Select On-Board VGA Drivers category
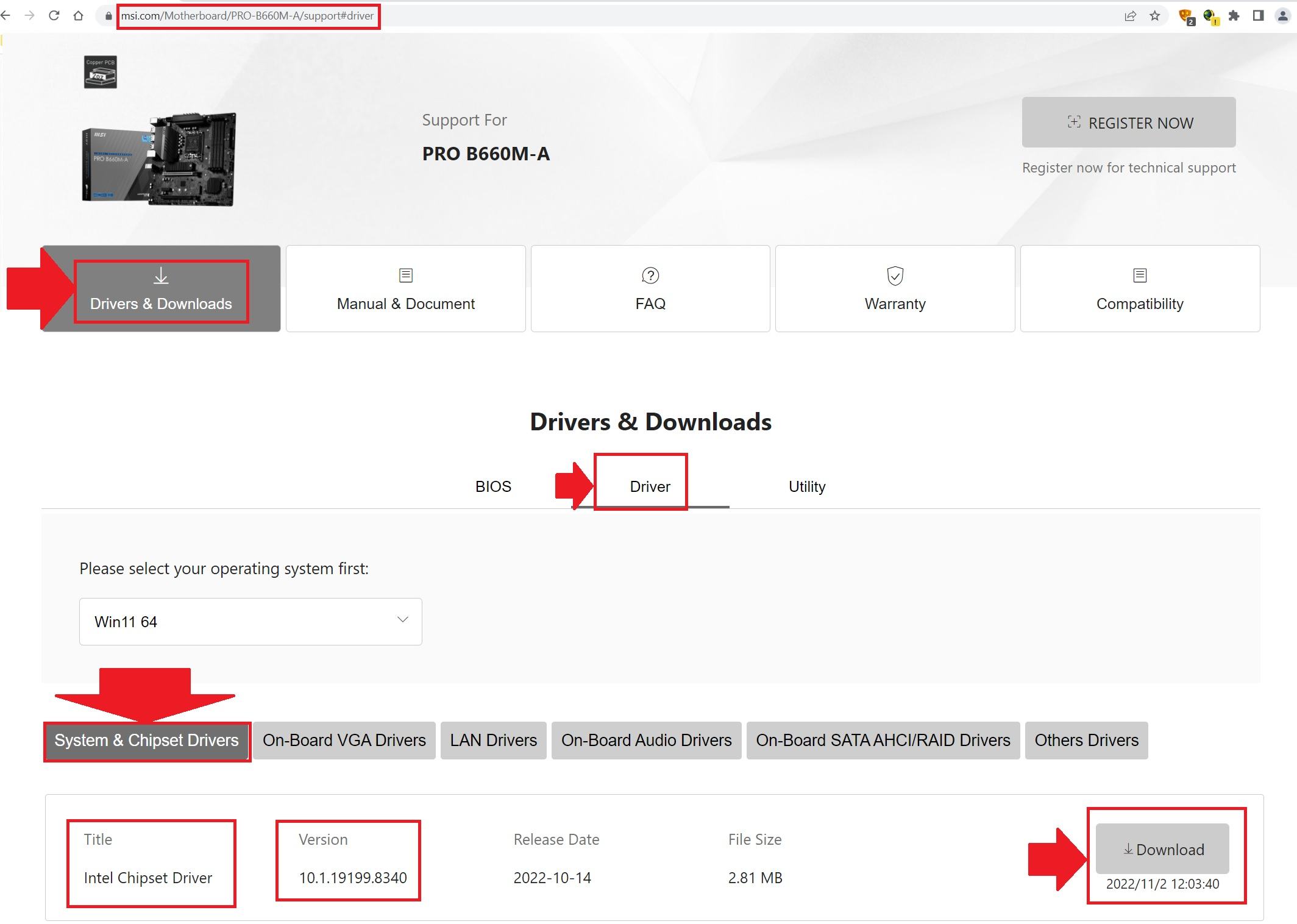Image resolution: width=1297 pixels, height=924 pixels. pos(344,741)
